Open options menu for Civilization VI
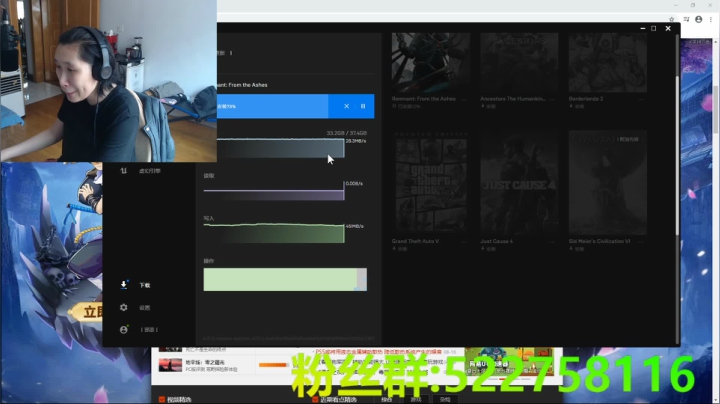The image size is (720, 404). pos(641,241)
